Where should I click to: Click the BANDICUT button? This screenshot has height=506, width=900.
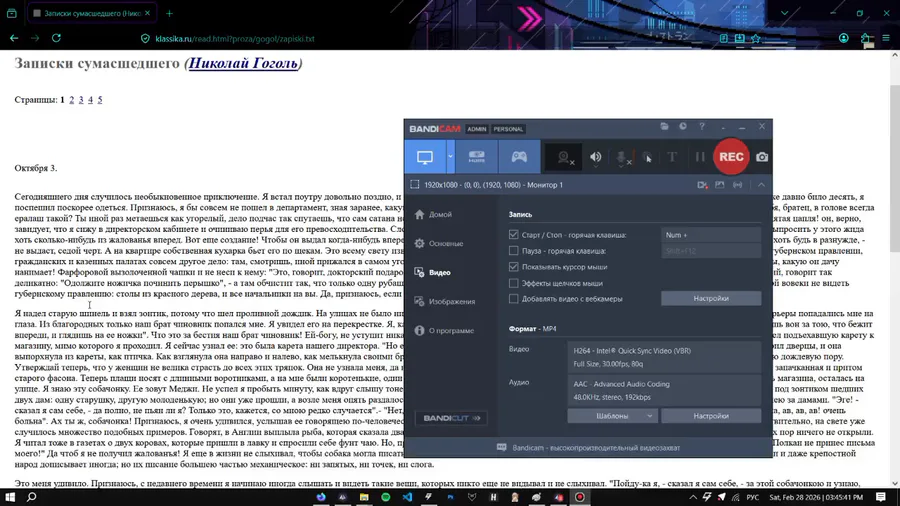pos(451,418)
